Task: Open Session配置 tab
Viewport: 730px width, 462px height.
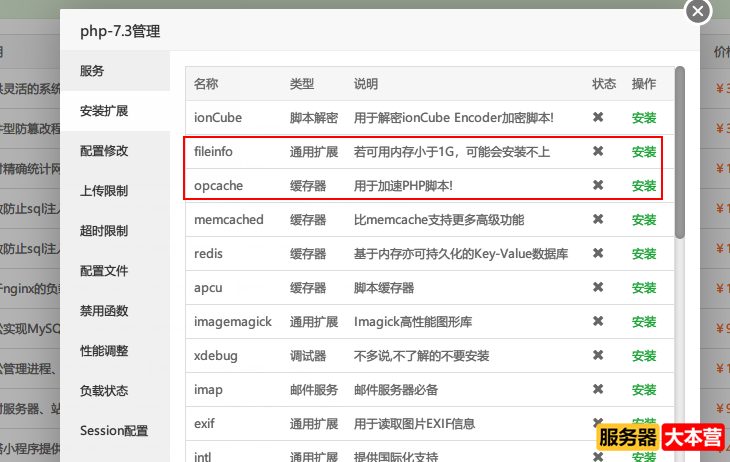Action: coord(114,431)
